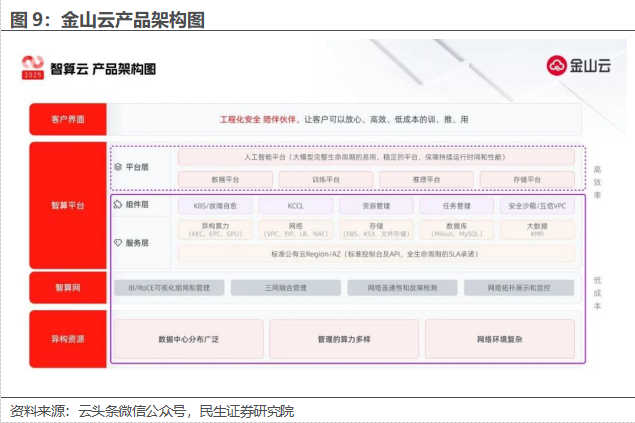
Task: Click the 平台层 stacked-layers icon
Action: pyautogui.click(x=118, y=167)
